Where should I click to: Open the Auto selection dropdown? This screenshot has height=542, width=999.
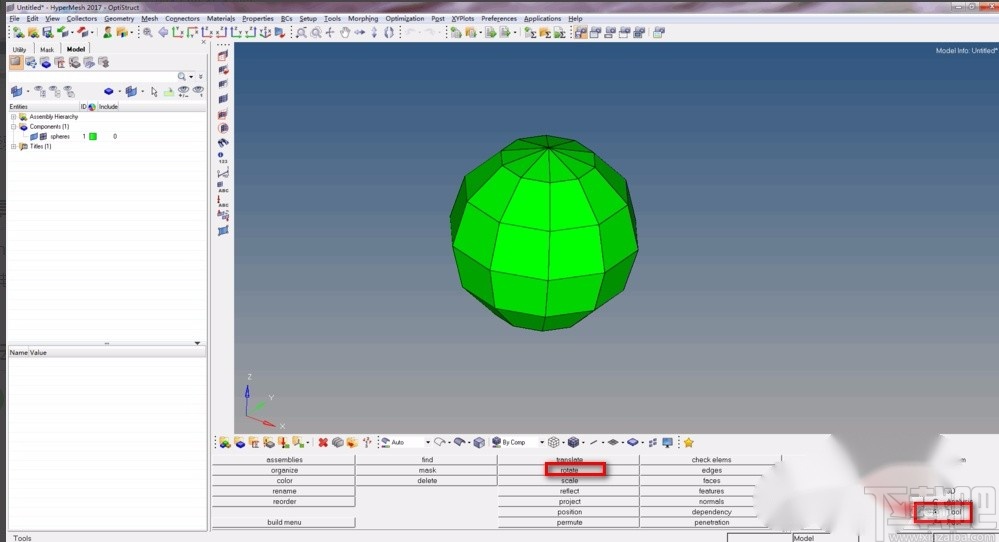coord(427,442)
